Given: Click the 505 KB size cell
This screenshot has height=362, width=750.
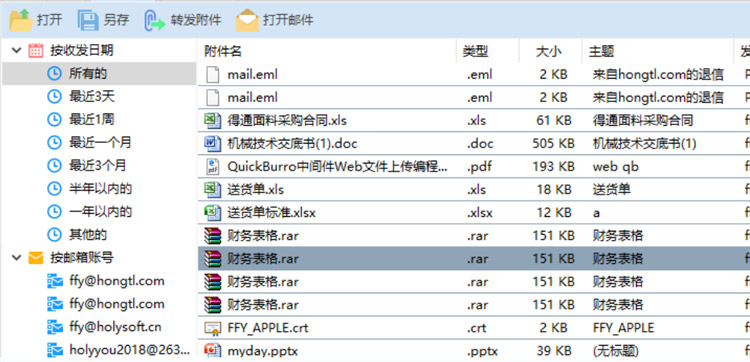Looking at the screenshot, I should pos(553,143).
